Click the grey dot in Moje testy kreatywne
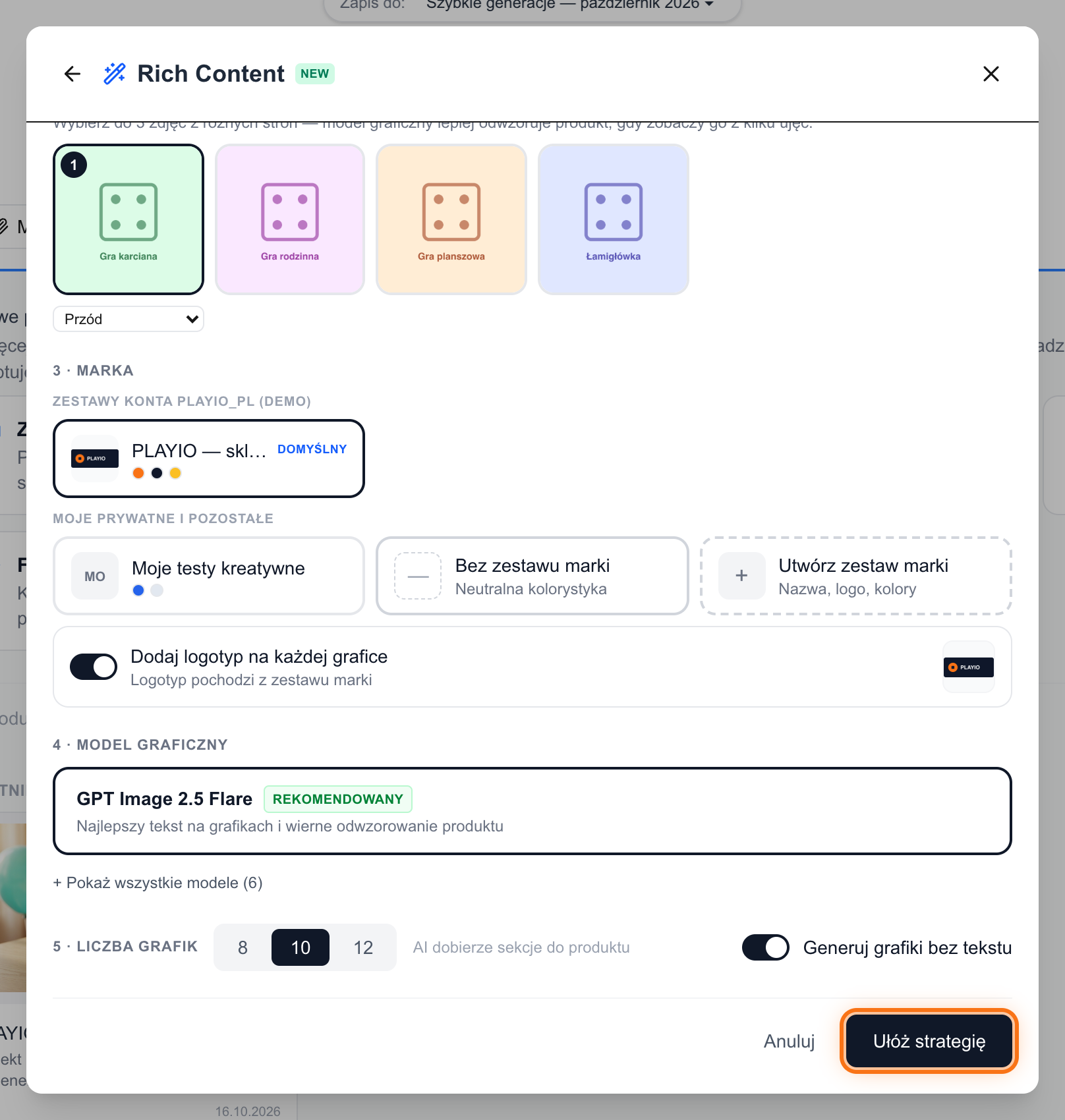1065x1120 pixels. click(157, 590)
